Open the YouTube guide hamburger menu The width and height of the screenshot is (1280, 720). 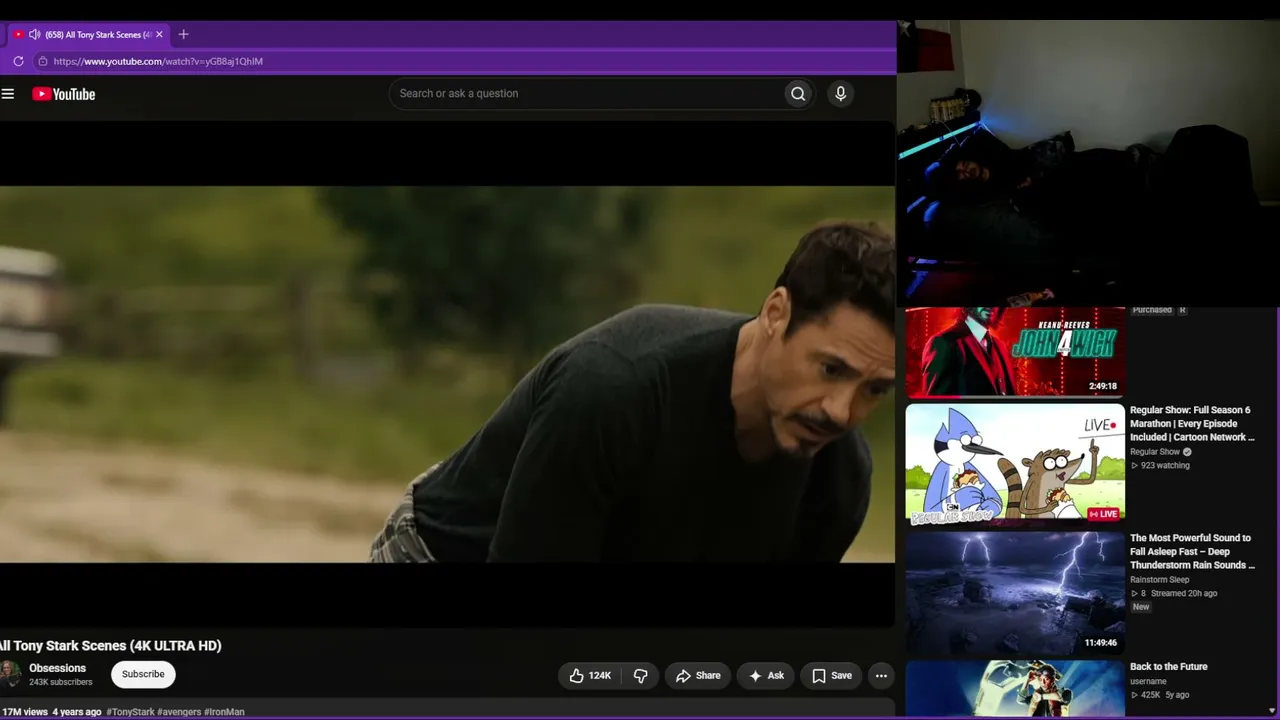(x=8, y=94)
